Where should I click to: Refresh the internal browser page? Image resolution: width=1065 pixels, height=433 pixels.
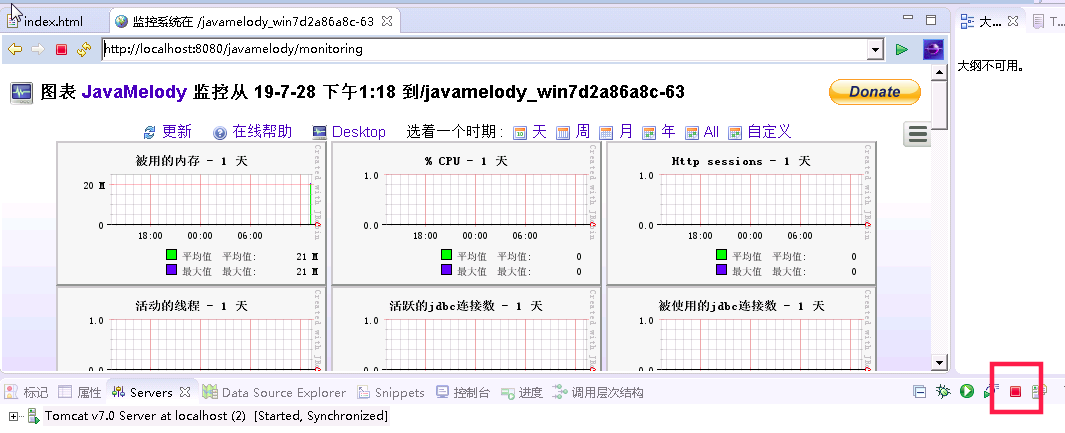(x=84, y=50)
